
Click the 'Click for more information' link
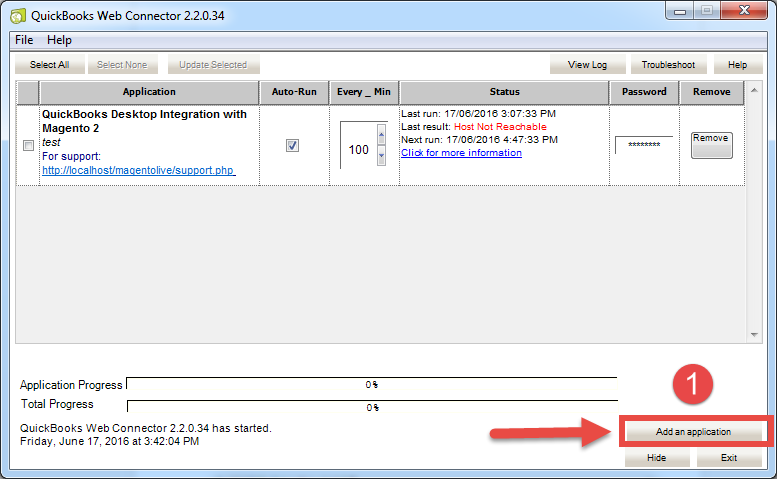[461, 153]
